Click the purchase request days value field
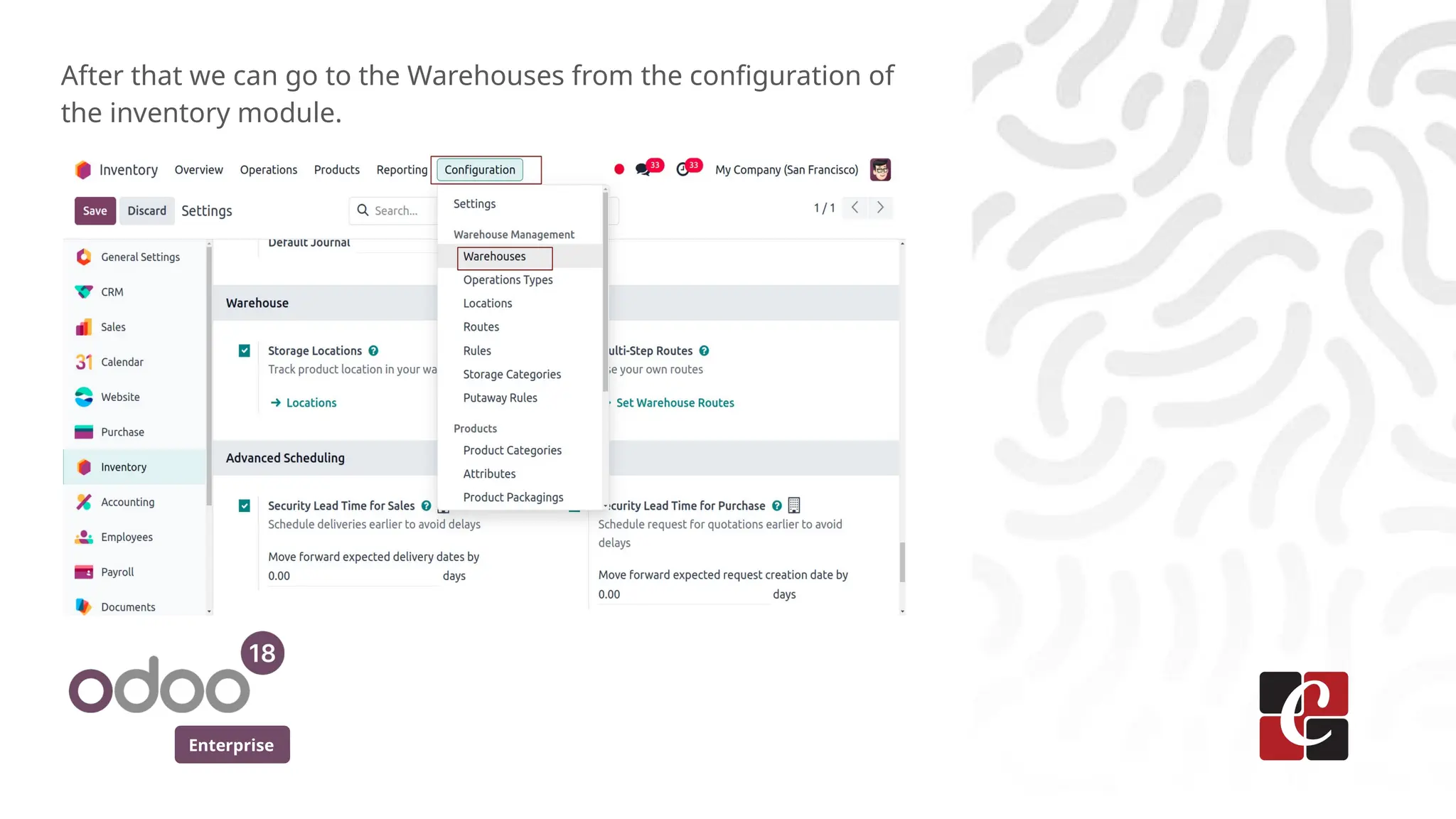 [682, 594]
